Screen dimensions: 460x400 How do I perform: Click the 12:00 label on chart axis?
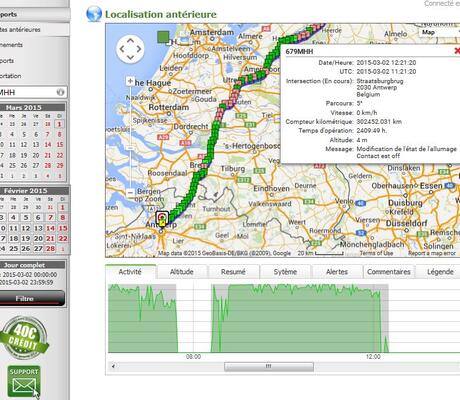pos(373,357)
